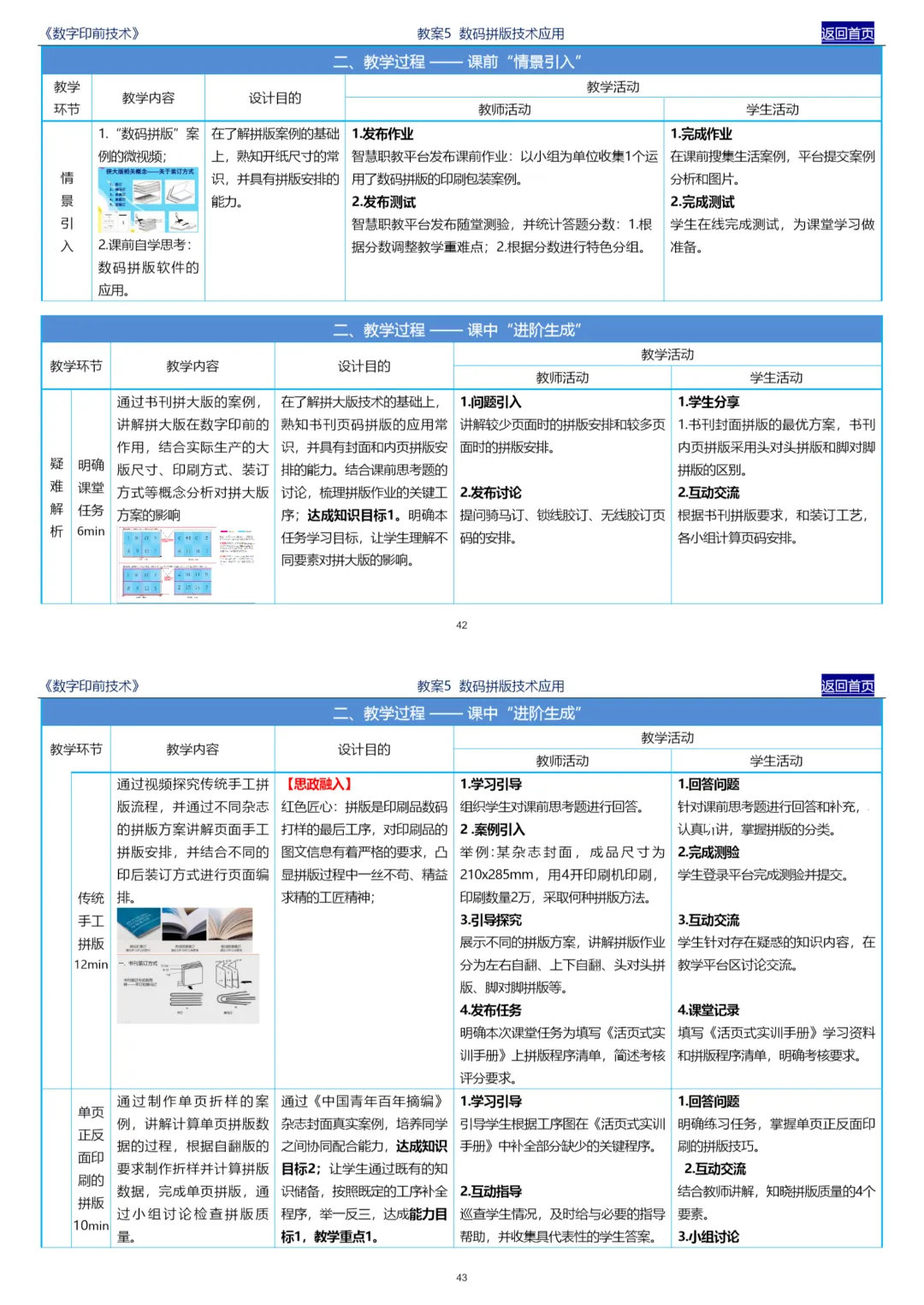This screenshot has height=1305, width=924.
Task: Click the 返回首页 link on page 42
Action: point(847,33)
